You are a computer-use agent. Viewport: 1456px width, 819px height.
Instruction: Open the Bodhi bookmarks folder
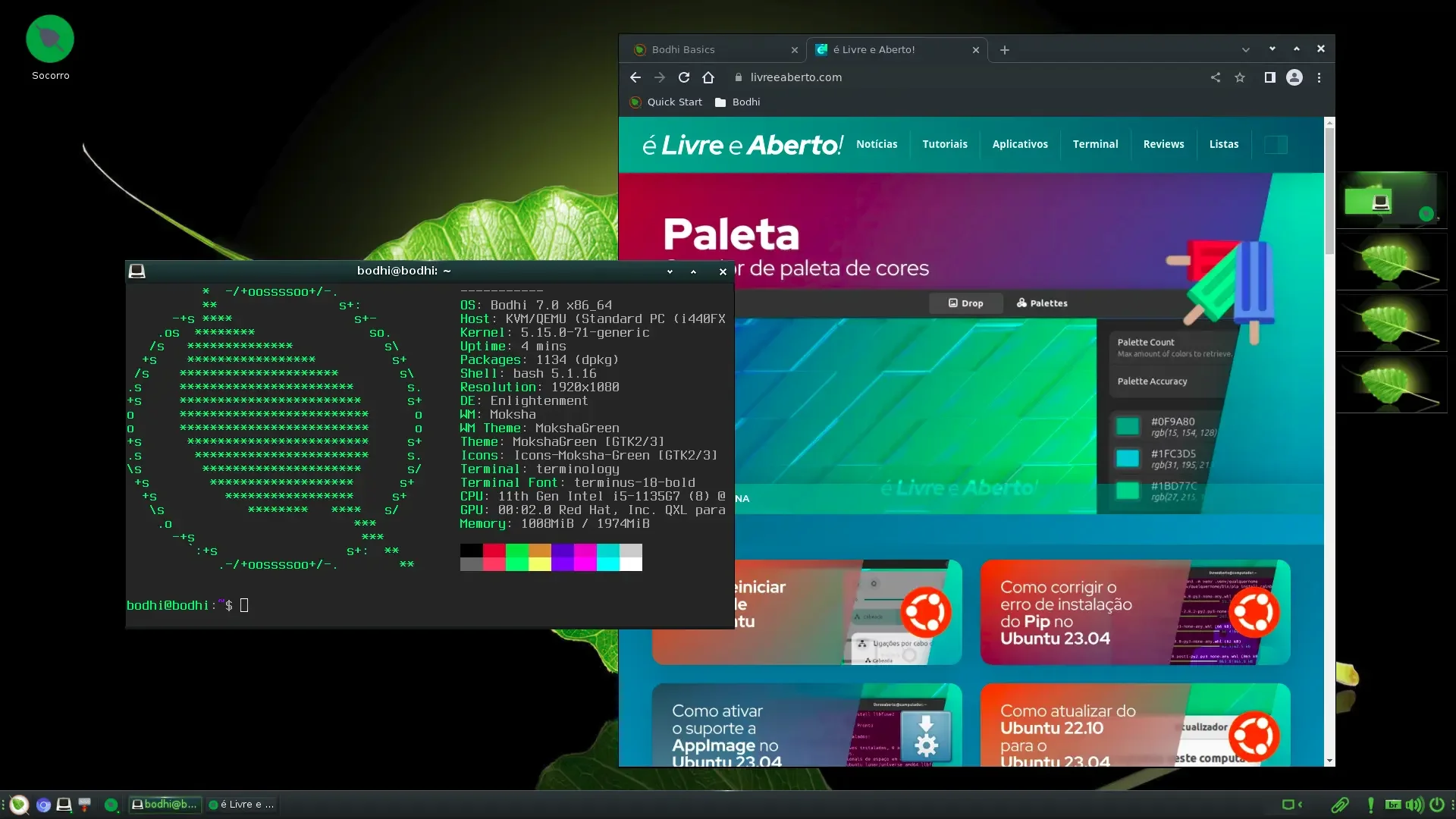tap(737, 102)
